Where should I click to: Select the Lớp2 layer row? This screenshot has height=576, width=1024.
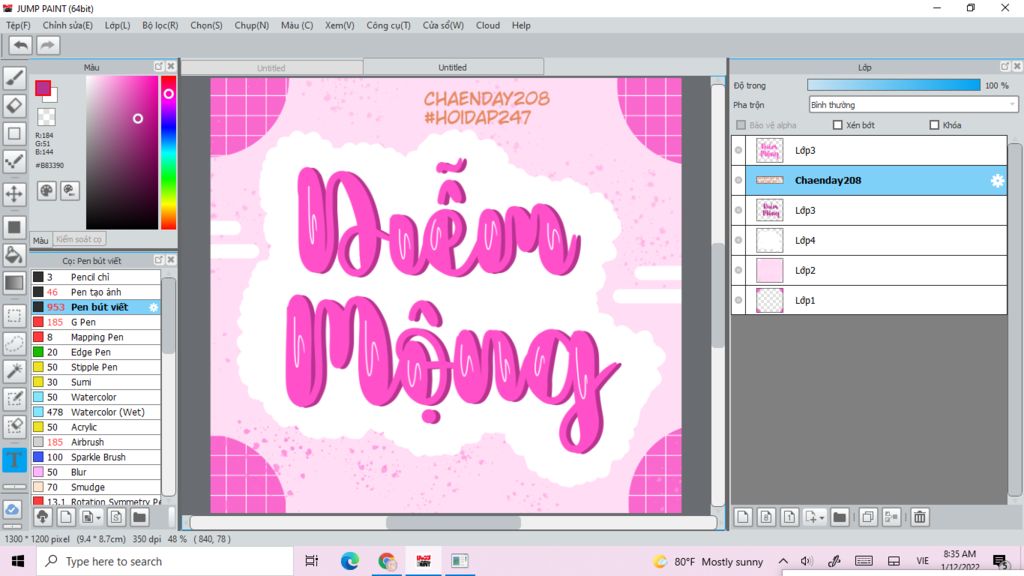869,270
